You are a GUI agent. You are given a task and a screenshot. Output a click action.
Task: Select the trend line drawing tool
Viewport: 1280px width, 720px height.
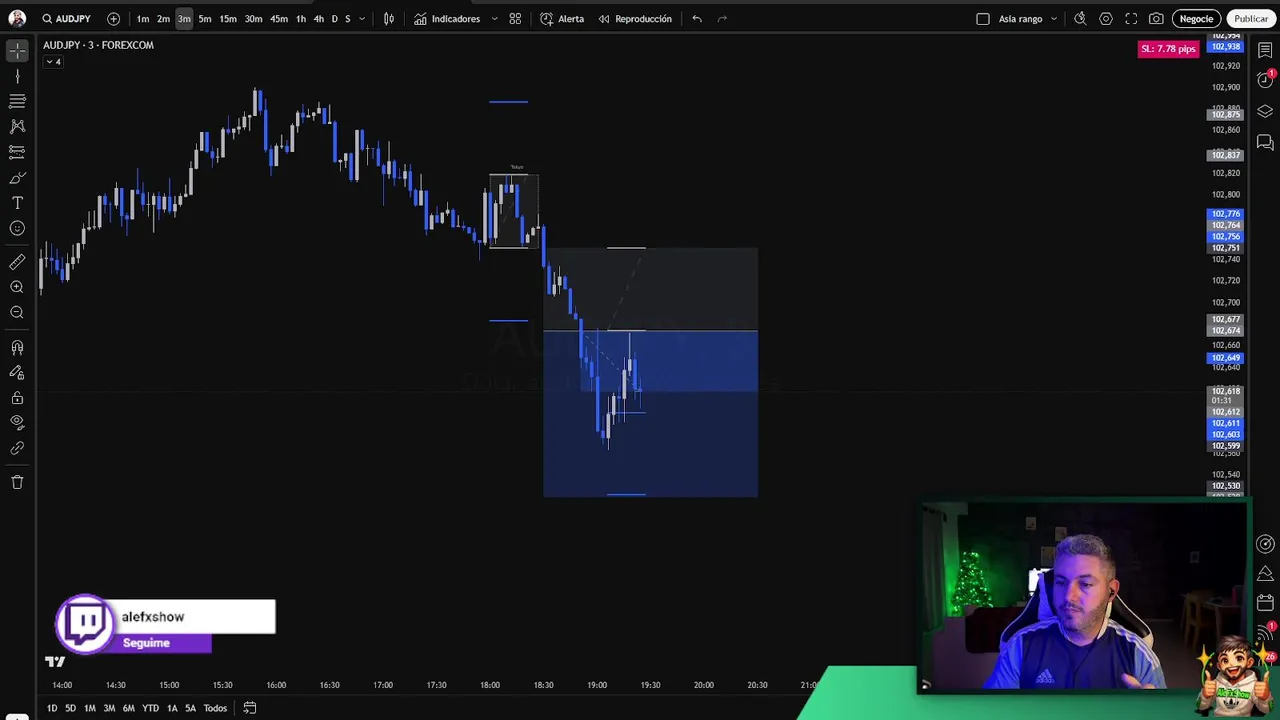17,76
